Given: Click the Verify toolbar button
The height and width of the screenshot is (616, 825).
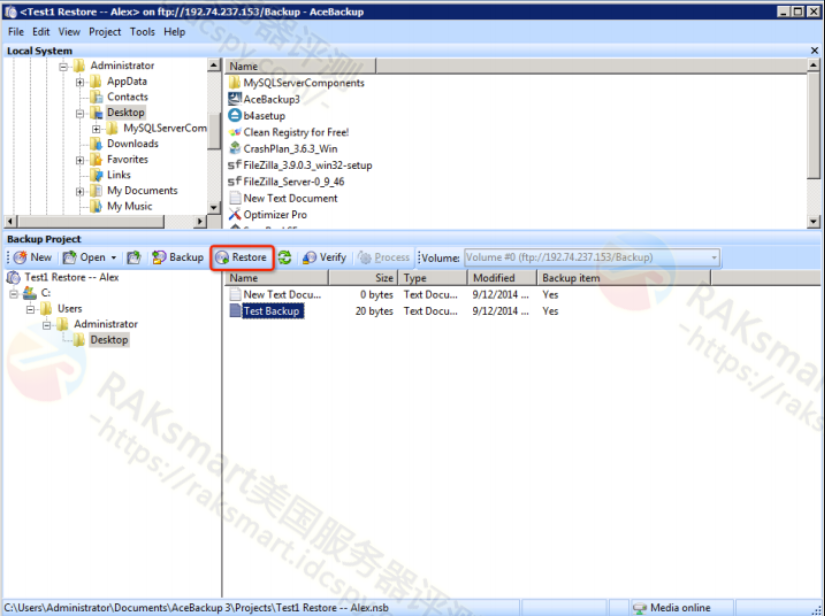Looking at the screenshot, I should [325, 257].
